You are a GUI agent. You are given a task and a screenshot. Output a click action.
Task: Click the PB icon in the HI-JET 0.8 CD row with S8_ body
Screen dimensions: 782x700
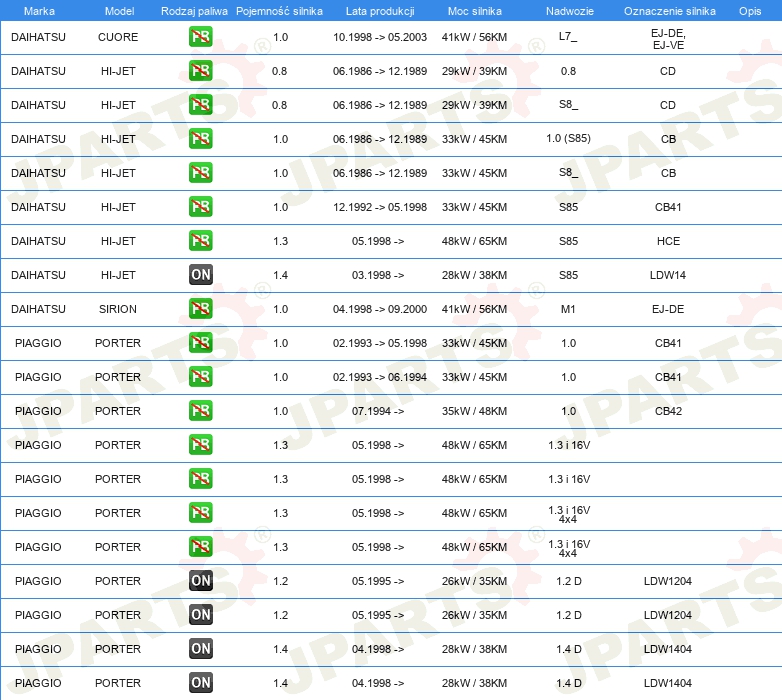click(201, 105)
